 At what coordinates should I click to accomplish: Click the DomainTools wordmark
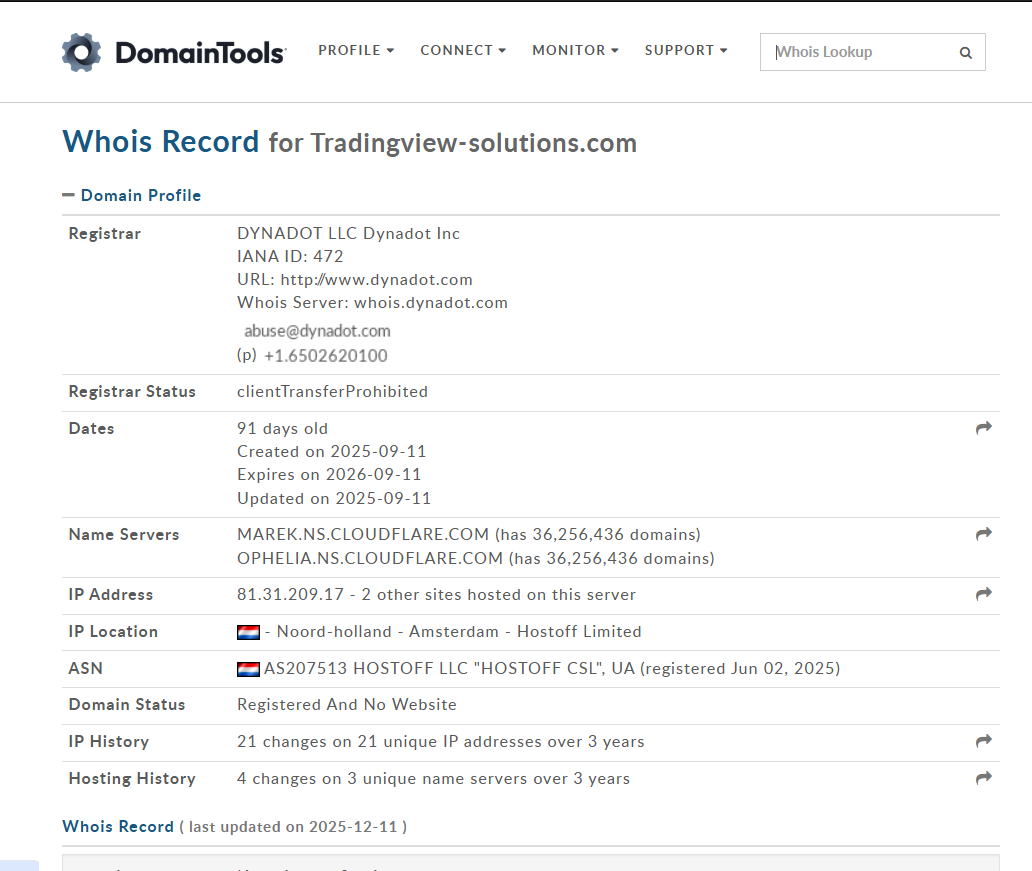200,53
